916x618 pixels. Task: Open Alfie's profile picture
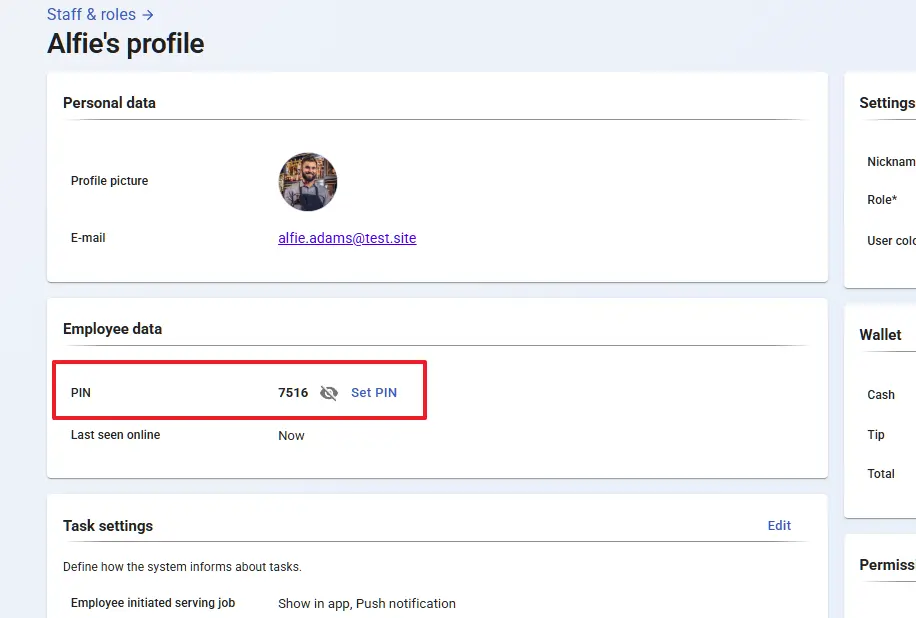307,182
